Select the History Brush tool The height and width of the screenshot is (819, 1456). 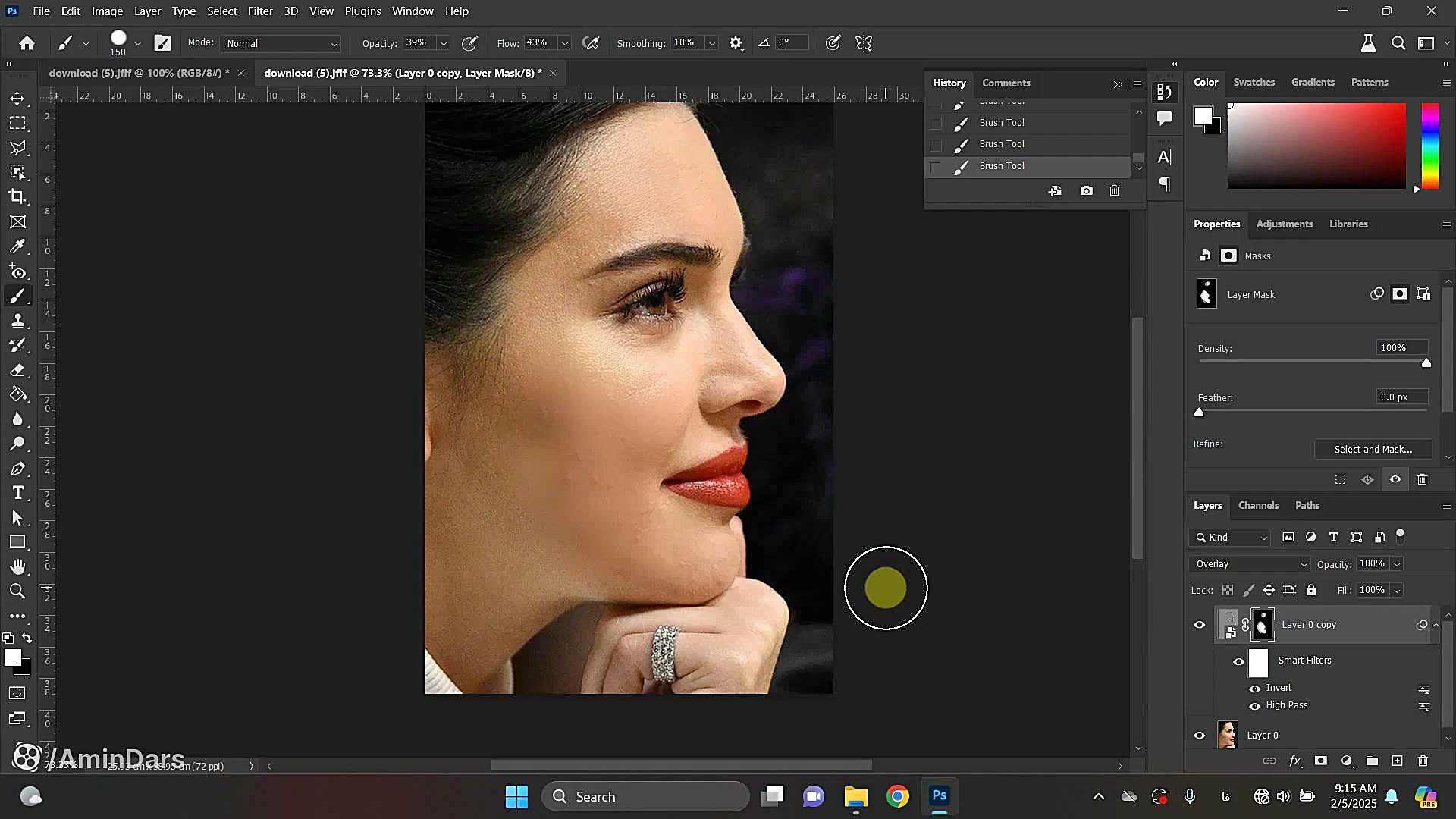point(17,345)
